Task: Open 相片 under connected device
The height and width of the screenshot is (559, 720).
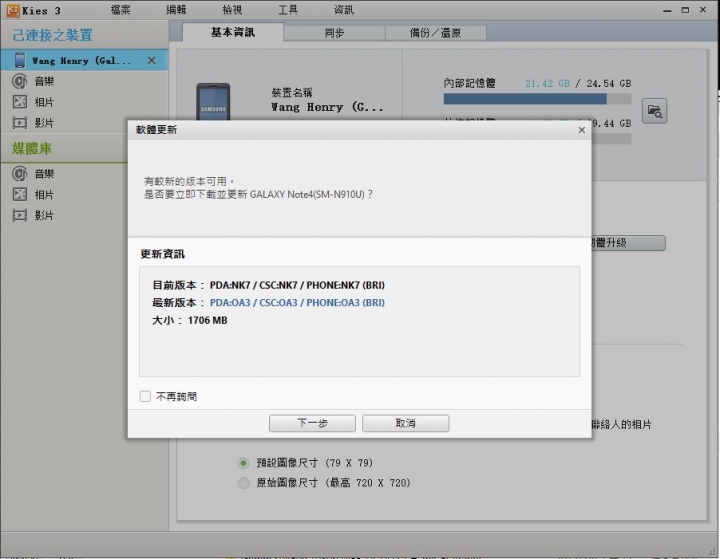Action: click(44, 102)
